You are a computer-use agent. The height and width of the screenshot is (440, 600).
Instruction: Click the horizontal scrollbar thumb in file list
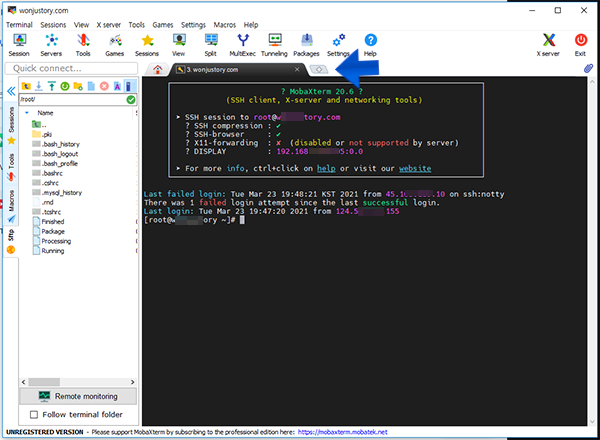pos(44,382)
